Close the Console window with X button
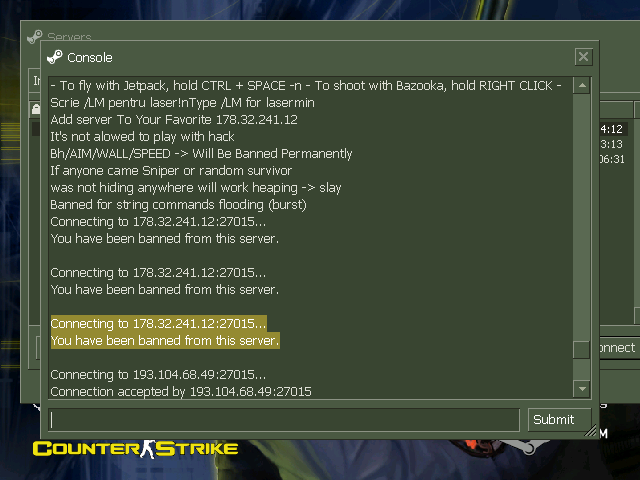Screen dimensions: 640x480 583,57
